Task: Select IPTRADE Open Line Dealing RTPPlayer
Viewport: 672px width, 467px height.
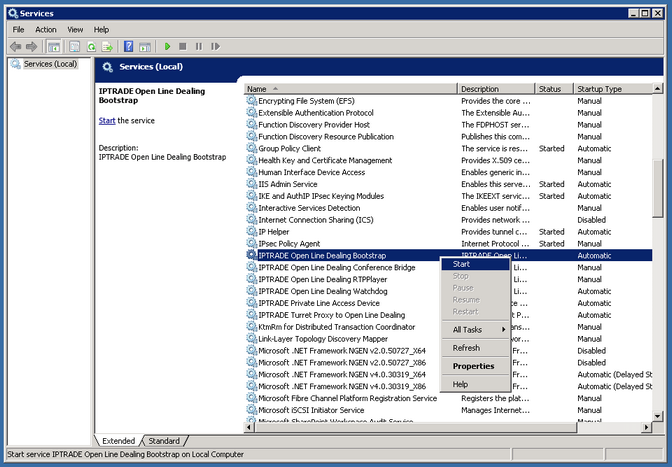Action: (x=323, y=279)
